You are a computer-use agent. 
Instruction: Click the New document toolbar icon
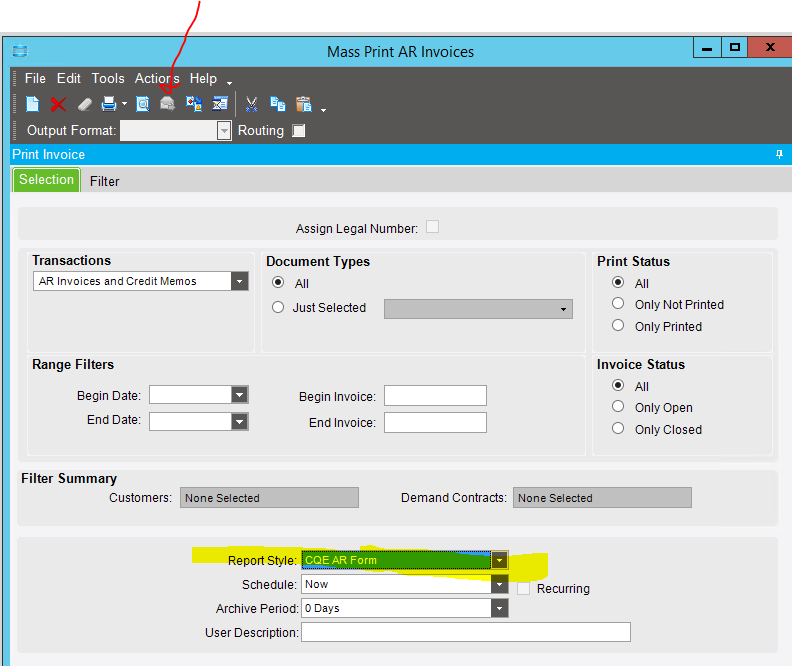pos(33,104)
